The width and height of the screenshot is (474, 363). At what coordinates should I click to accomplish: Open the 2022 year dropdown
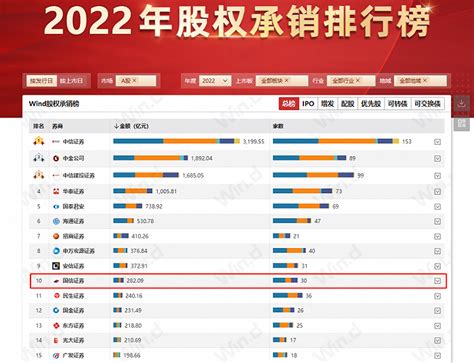pyautogui.click(x=215, y=81)
